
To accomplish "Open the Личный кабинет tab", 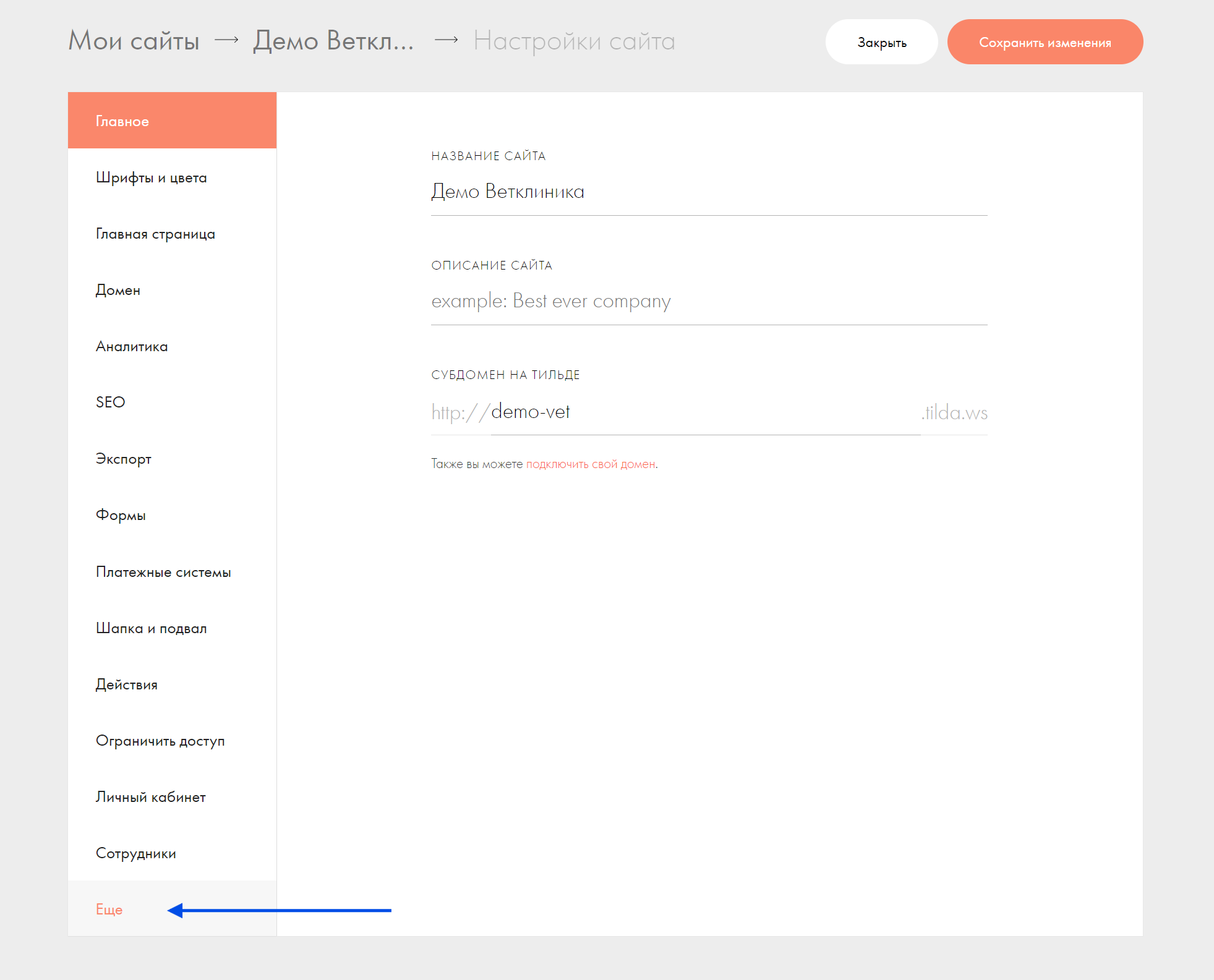I will pos(150,798).
